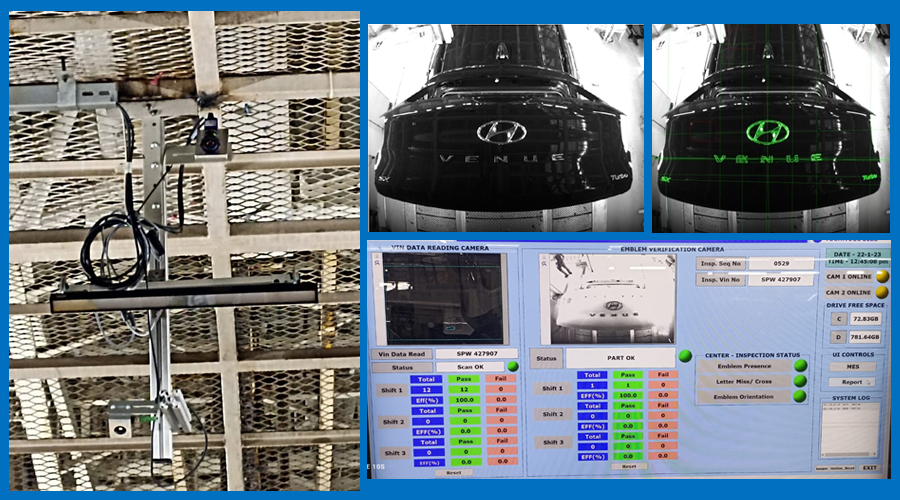Click Emblem Shift 1 total count 1

592,385
